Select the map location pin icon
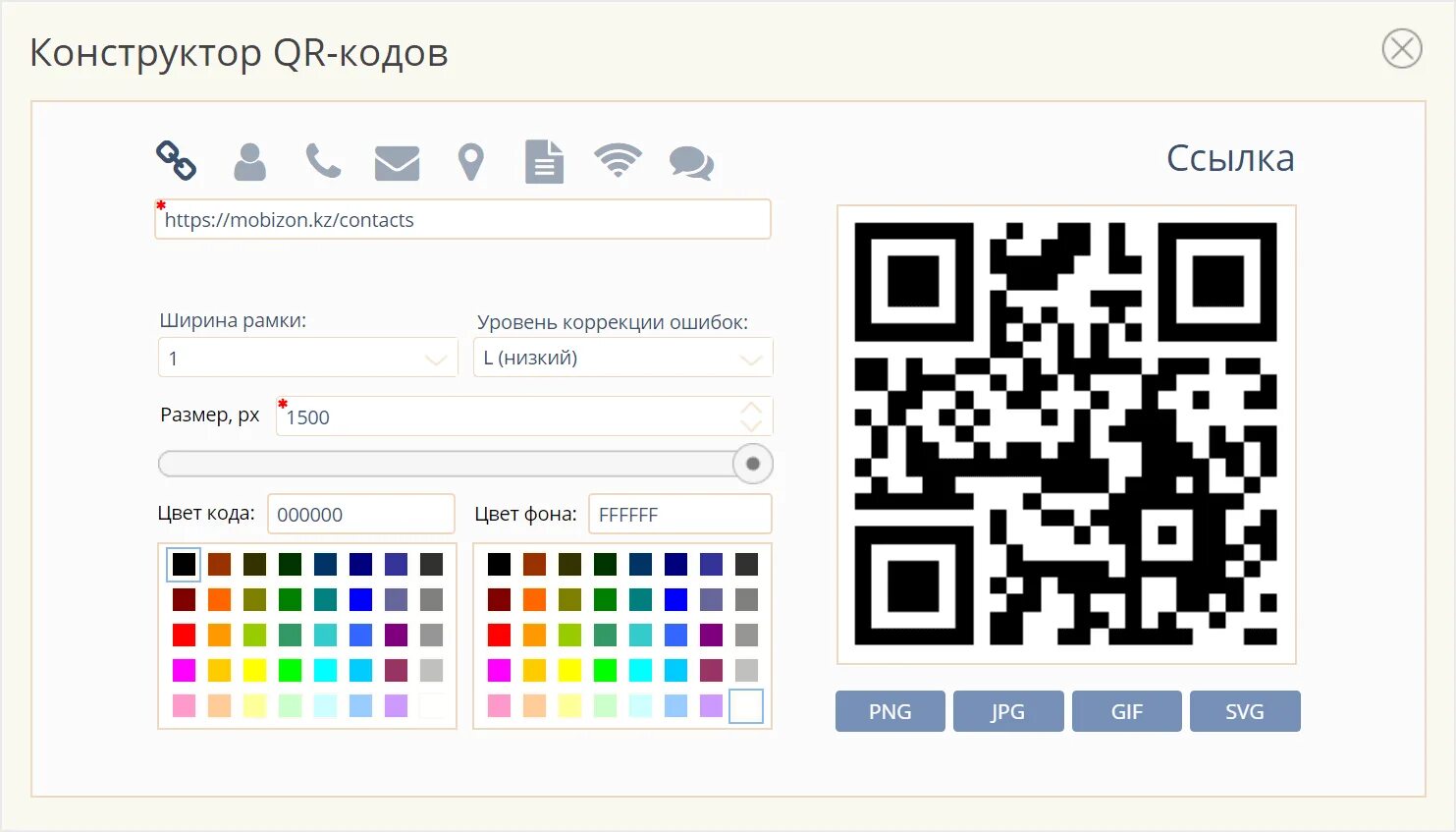Image resolution: width=1456 pixels, height=832 pixels. click(x=471, y=163)
